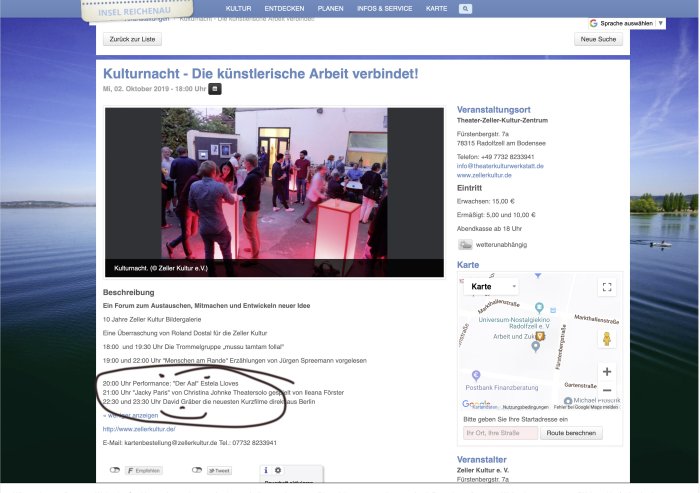Click the Insel Reichenau logo
The width and height of the screenshot is (700, 493).
click(137, 11)
